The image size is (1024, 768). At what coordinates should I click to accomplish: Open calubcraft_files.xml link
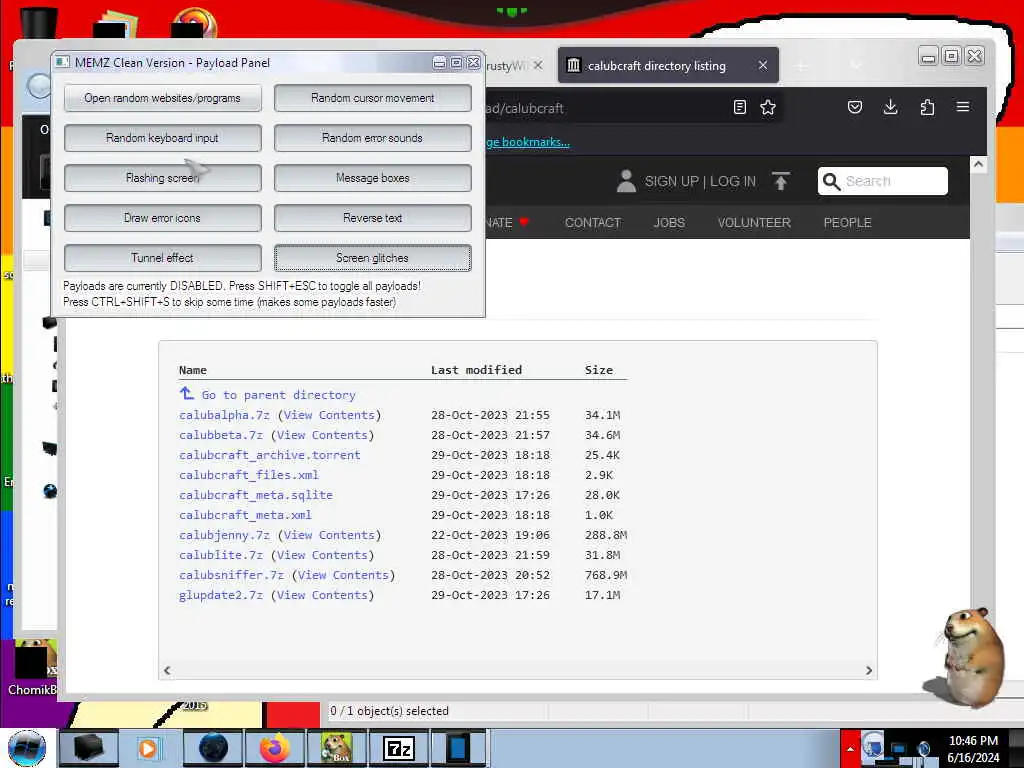[249, 475]
